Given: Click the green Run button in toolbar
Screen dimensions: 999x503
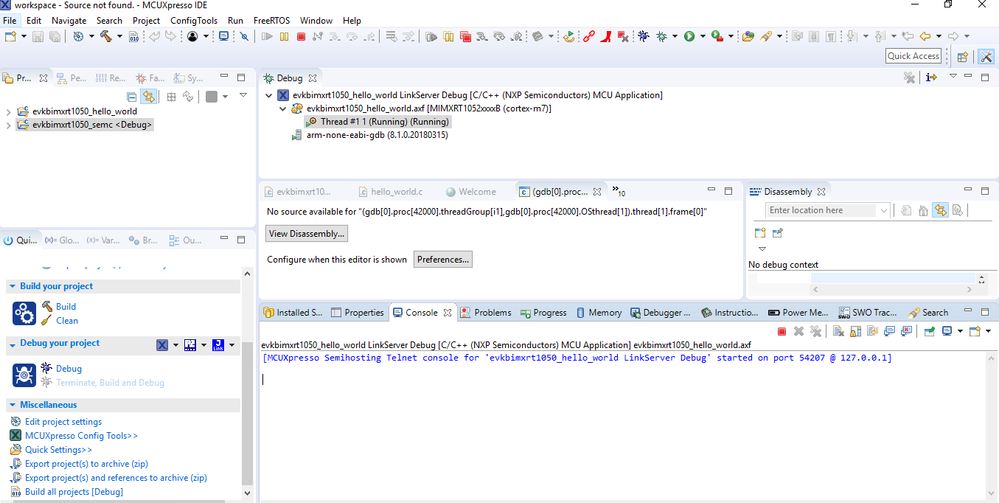Looking at the screenshot, I should click(x=689, y=36).
